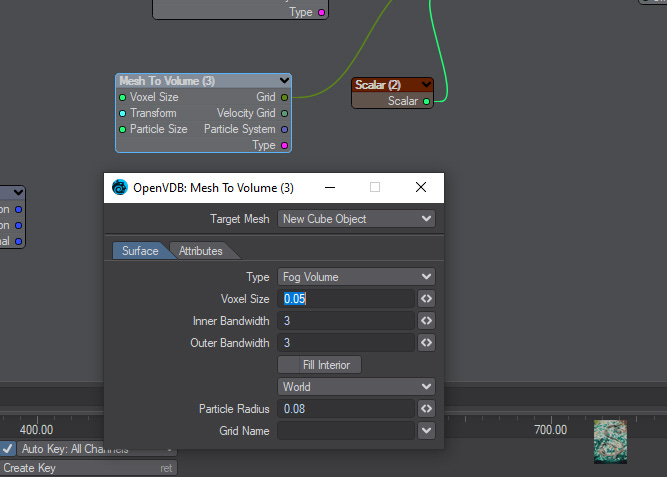Close the OpenVDB Mesh To Volume dialog
The width and height of the screenshot is (667, 477).
click(421, 187)
